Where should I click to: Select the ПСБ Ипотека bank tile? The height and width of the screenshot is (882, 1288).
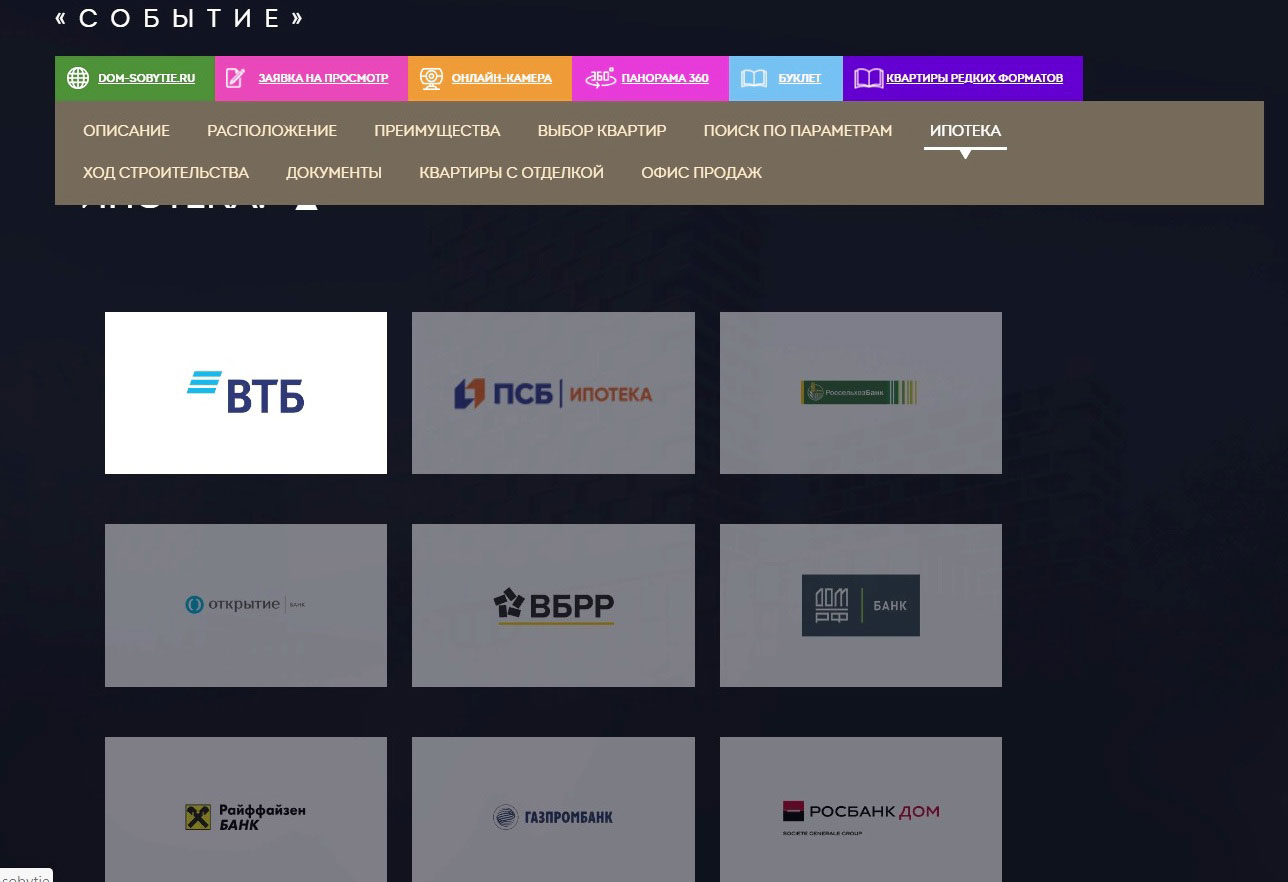pos(553,393)
